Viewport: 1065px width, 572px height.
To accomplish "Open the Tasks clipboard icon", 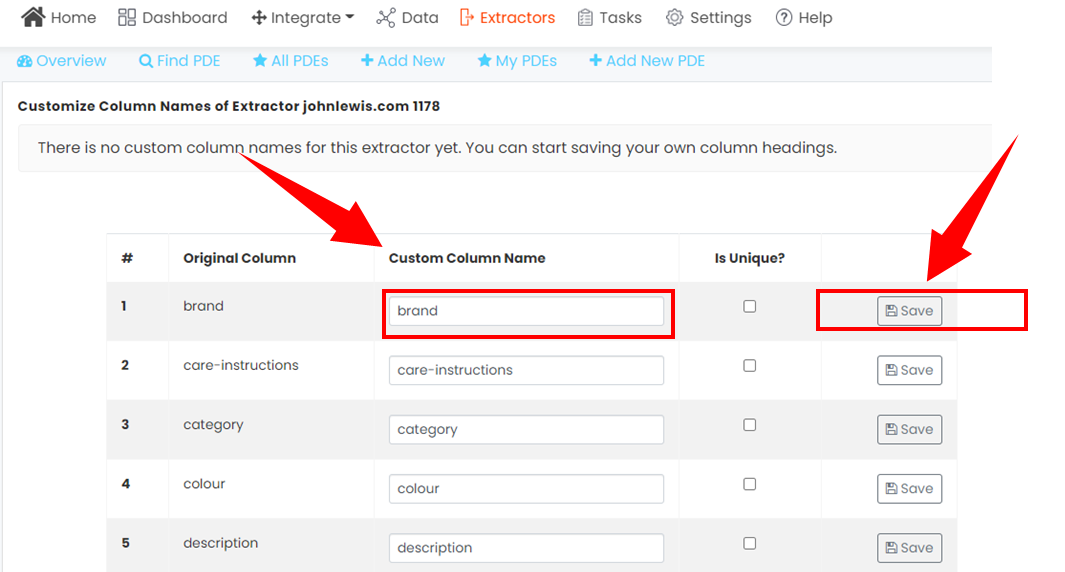I will coord(585,18).
